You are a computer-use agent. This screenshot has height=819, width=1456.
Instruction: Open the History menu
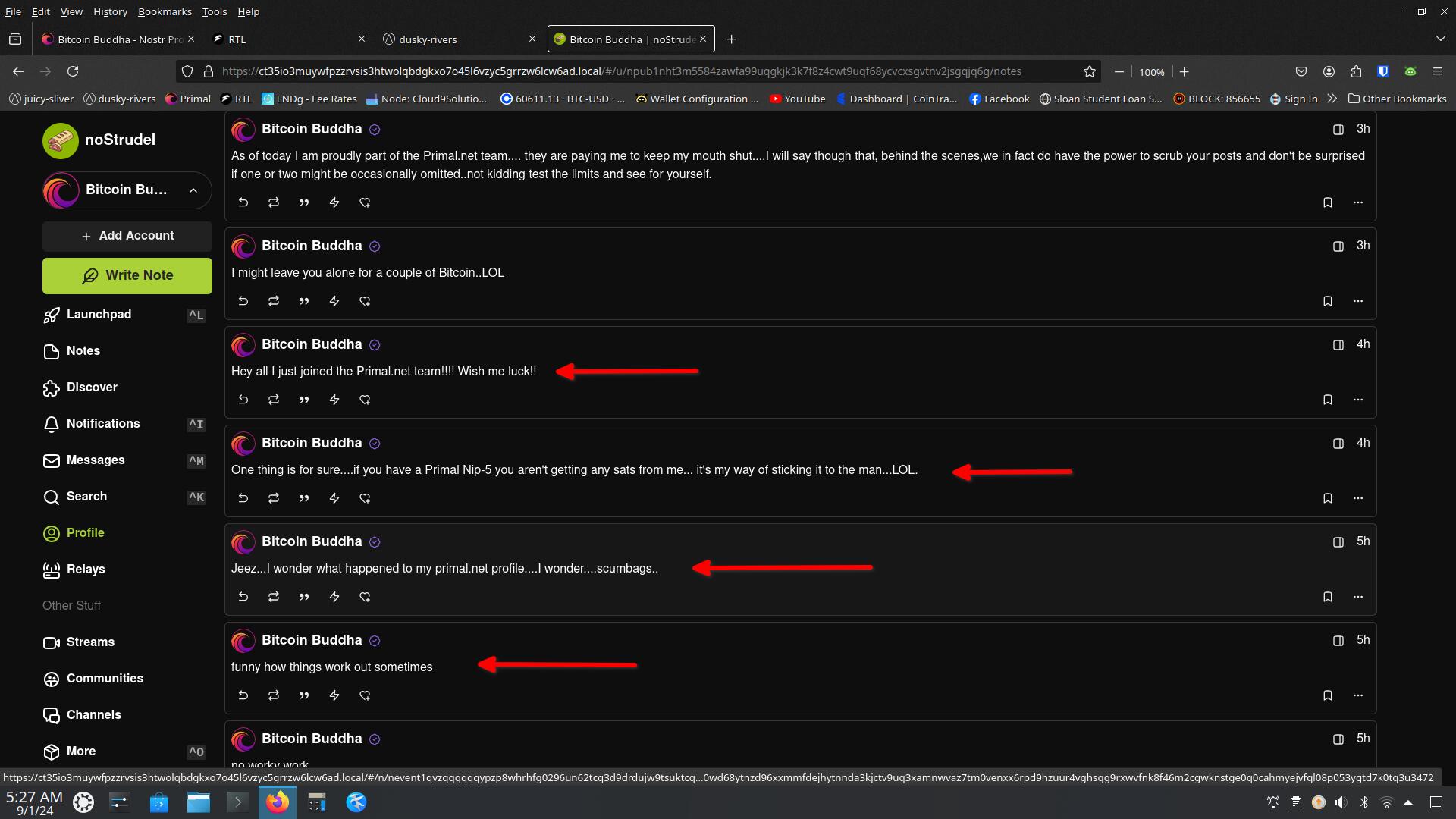tap(110, 11)
